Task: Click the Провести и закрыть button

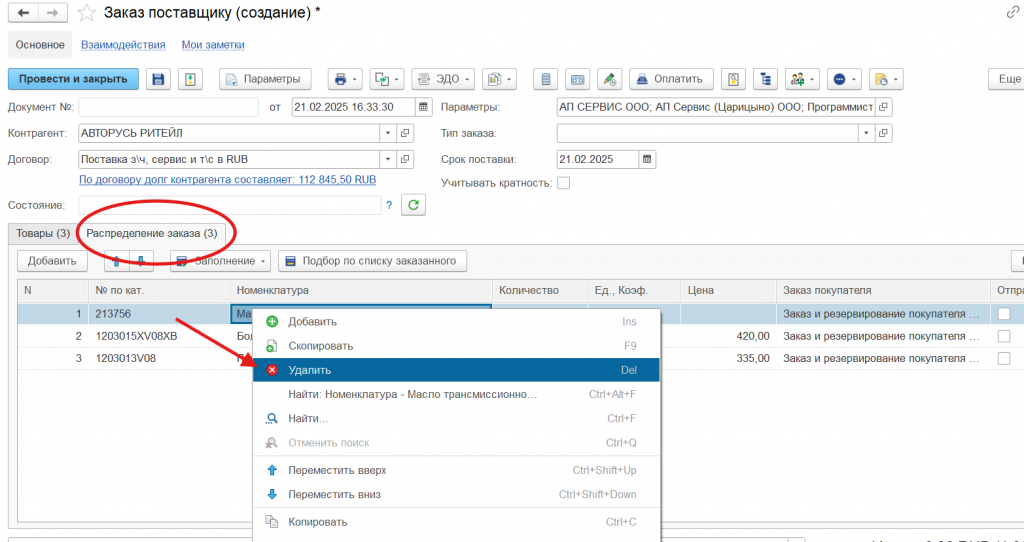Action: [73, 79]
